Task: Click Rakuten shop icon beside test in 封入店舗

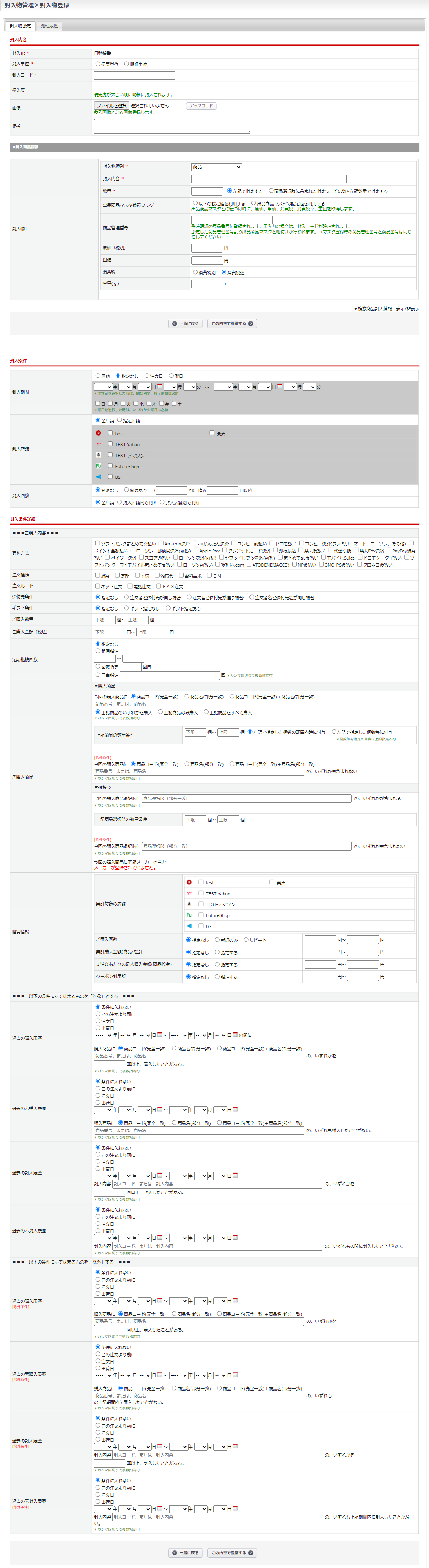Action: pos(98,433)
